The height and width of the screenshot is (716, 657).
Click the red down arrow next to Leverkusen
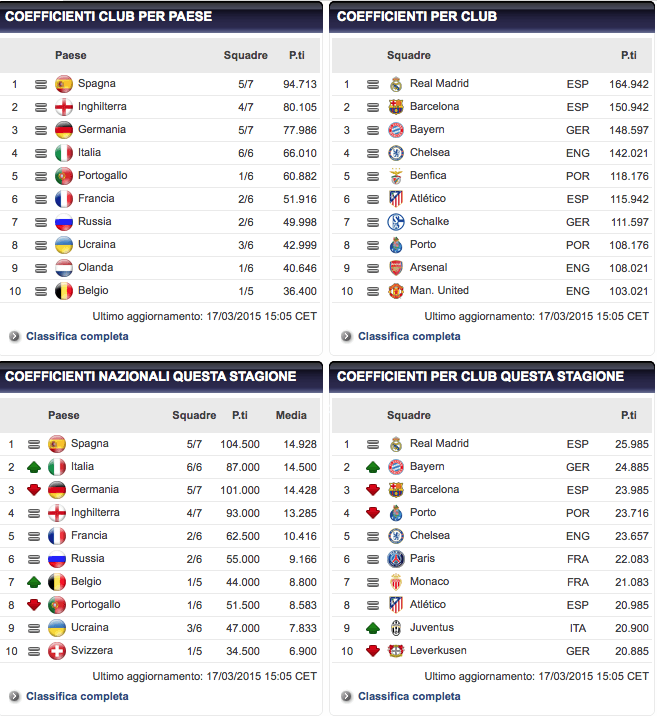372,651
